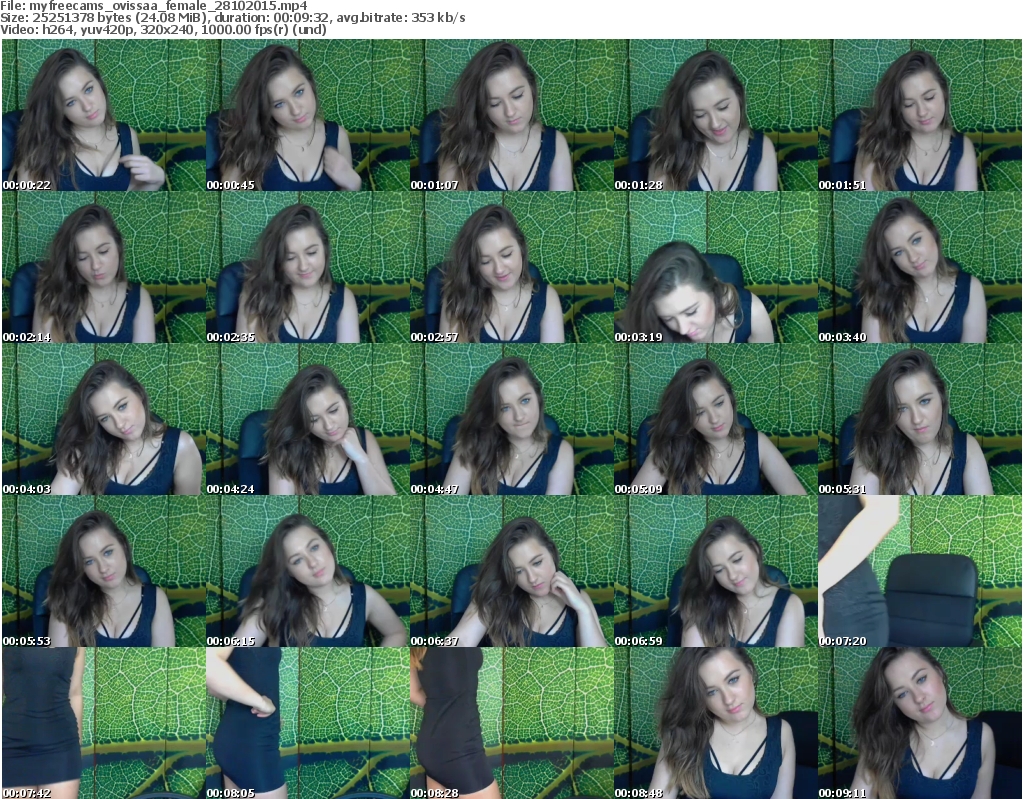Click the frame timestamped 00:05:53
This screenshot has width=1024, height=799.
104,571
